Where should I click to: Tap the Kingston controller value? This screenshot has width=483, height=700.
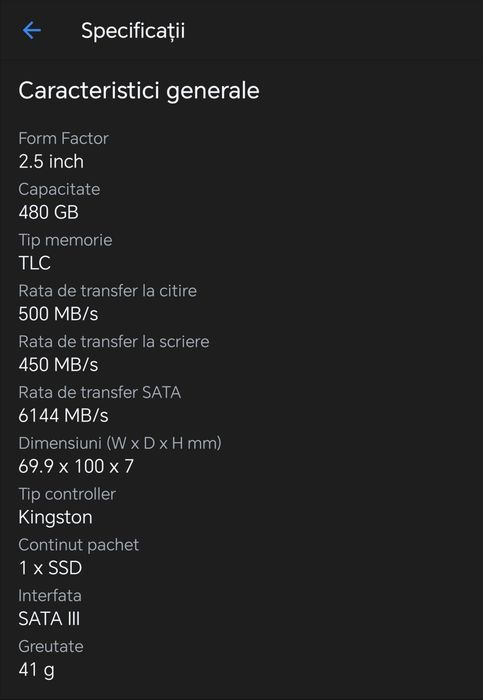pyautogui.click(x=55, y=518)
